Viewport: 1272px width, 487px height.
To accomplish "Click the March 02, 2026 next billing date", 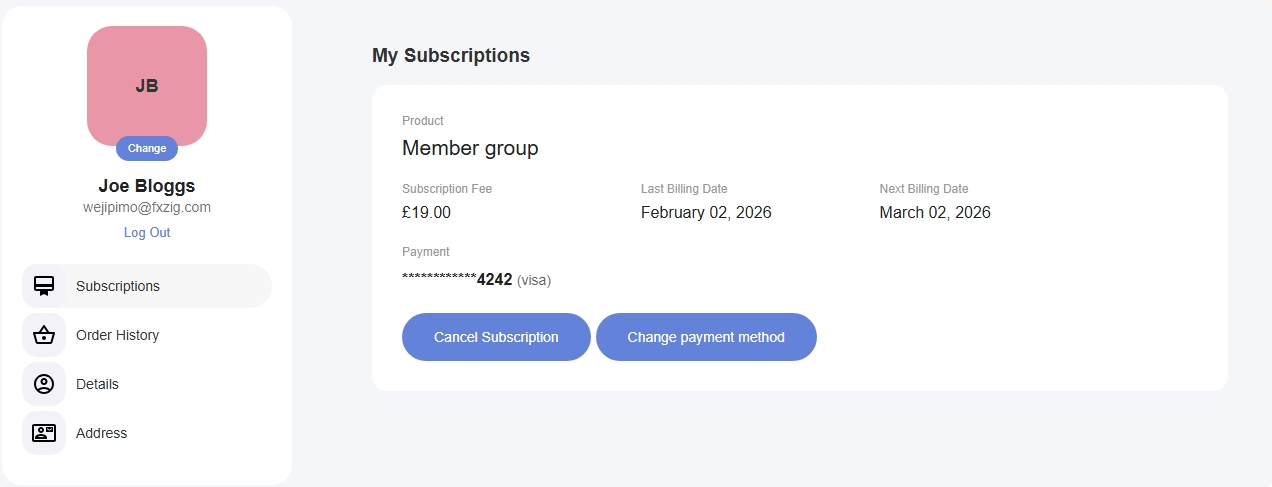I will point(935,212).
